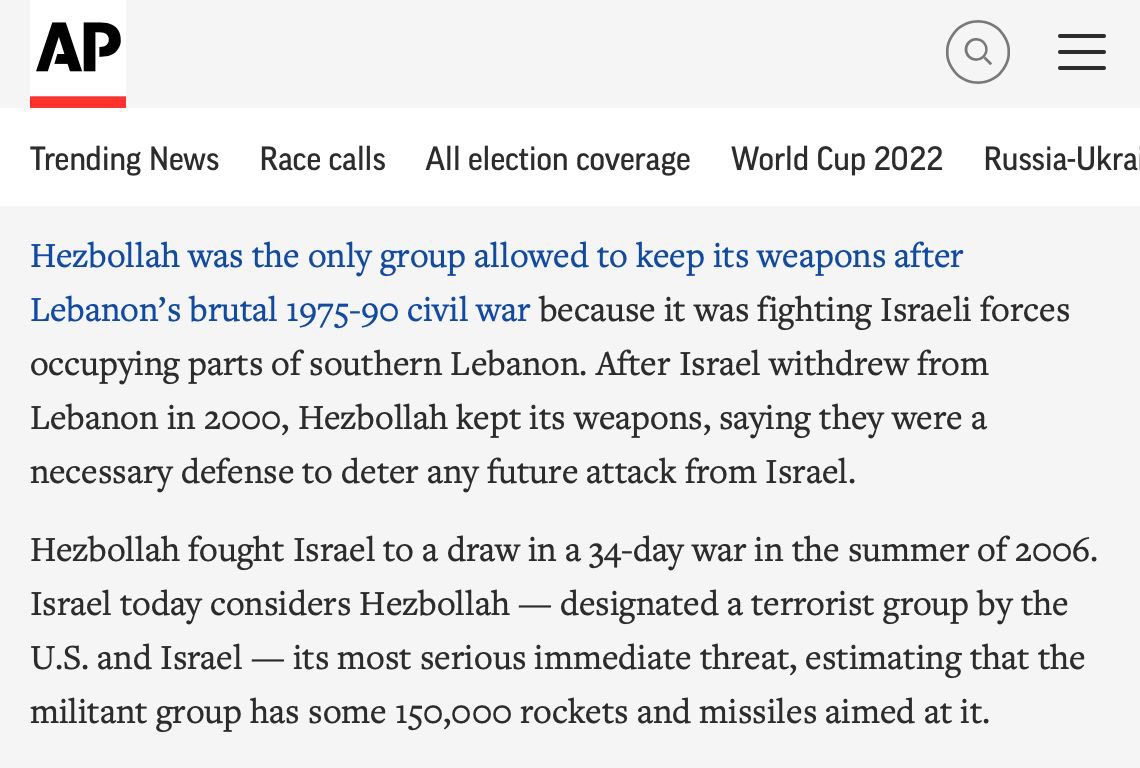Open the search magnifier icon

point(977,52)
